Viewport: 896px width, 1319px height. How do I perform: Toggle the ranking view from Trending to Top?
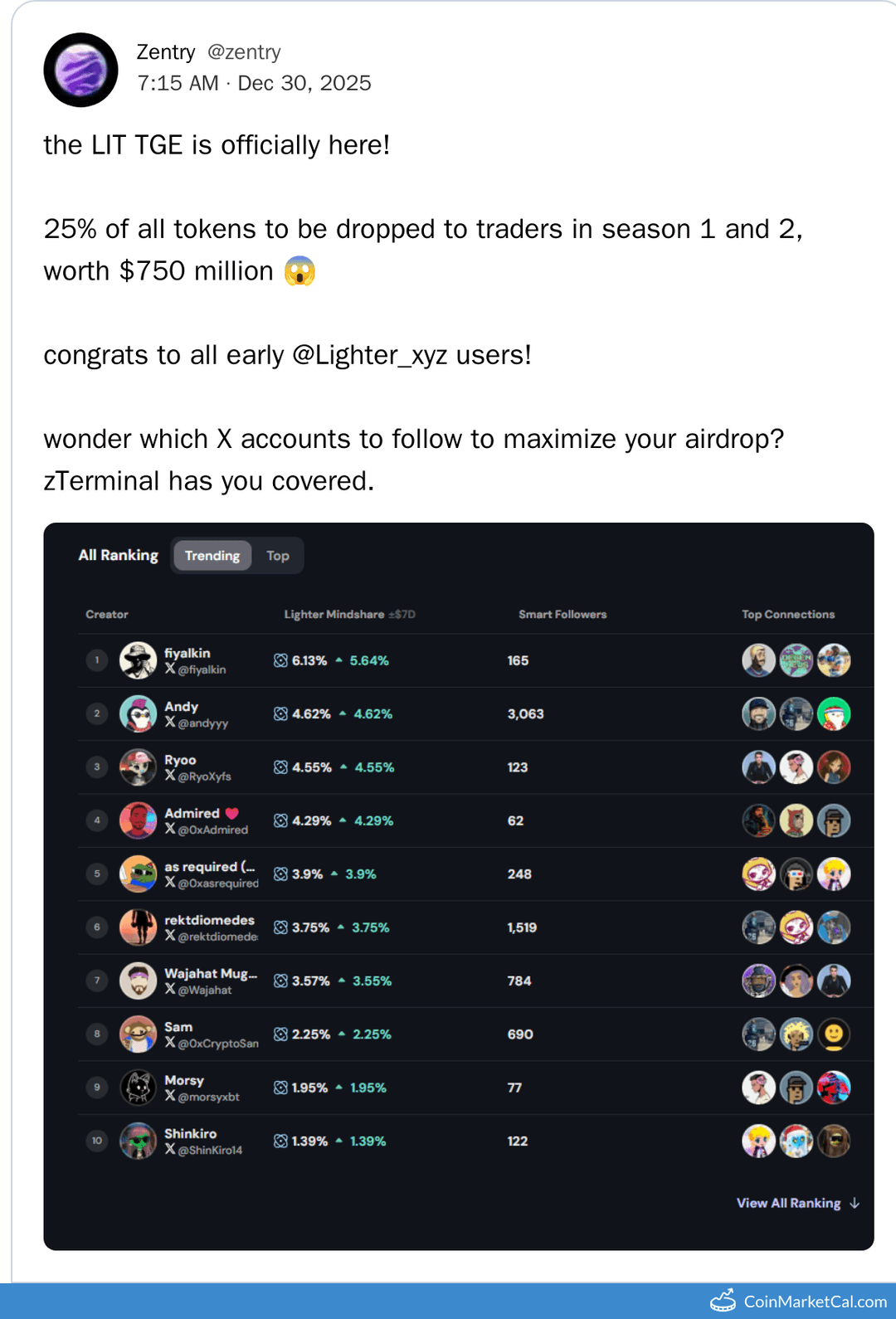click(278, 555)
